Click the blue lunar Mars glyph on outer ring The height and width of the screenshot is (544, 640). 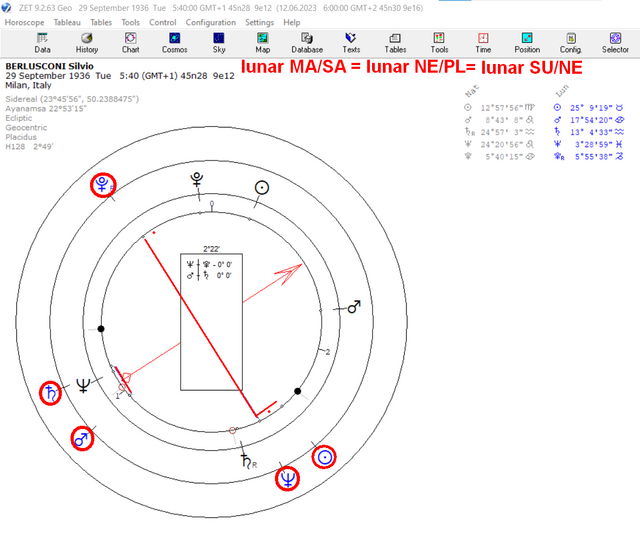(x=82, y=439)
